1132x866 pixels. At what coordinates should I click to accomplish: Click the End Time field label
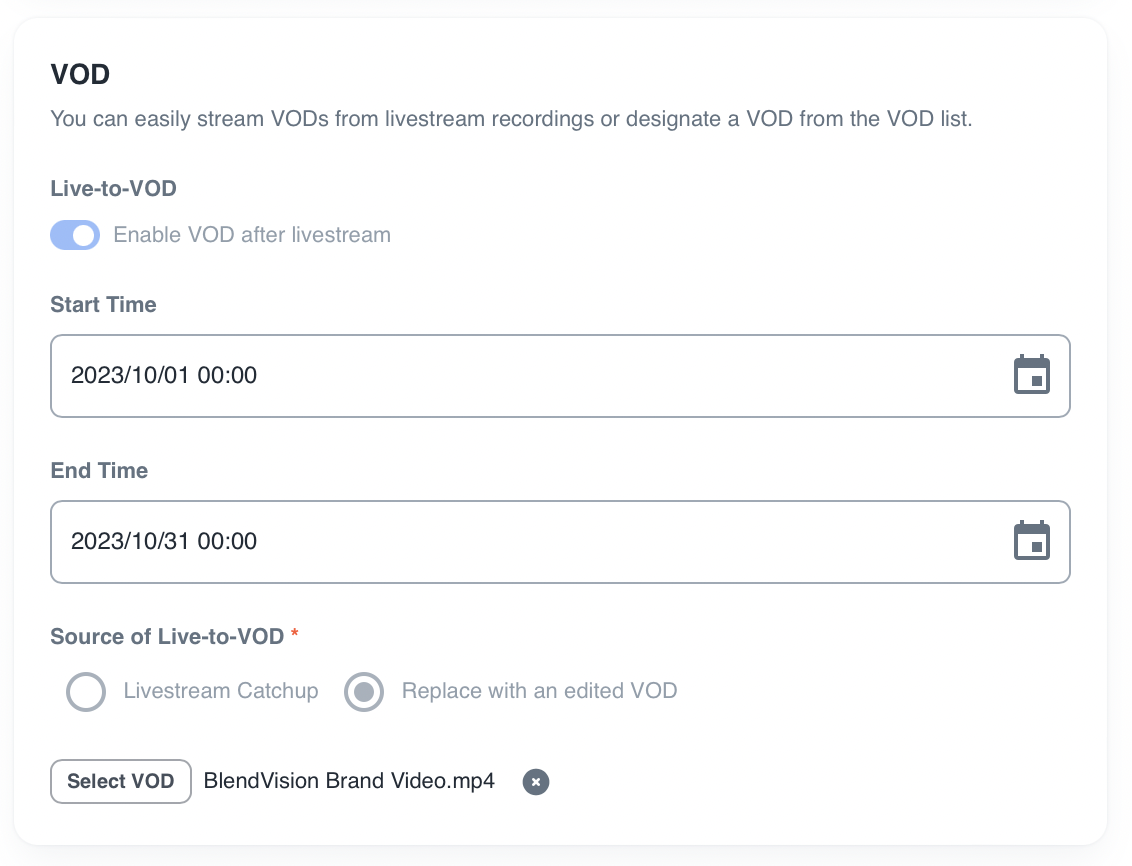[99, 470]
